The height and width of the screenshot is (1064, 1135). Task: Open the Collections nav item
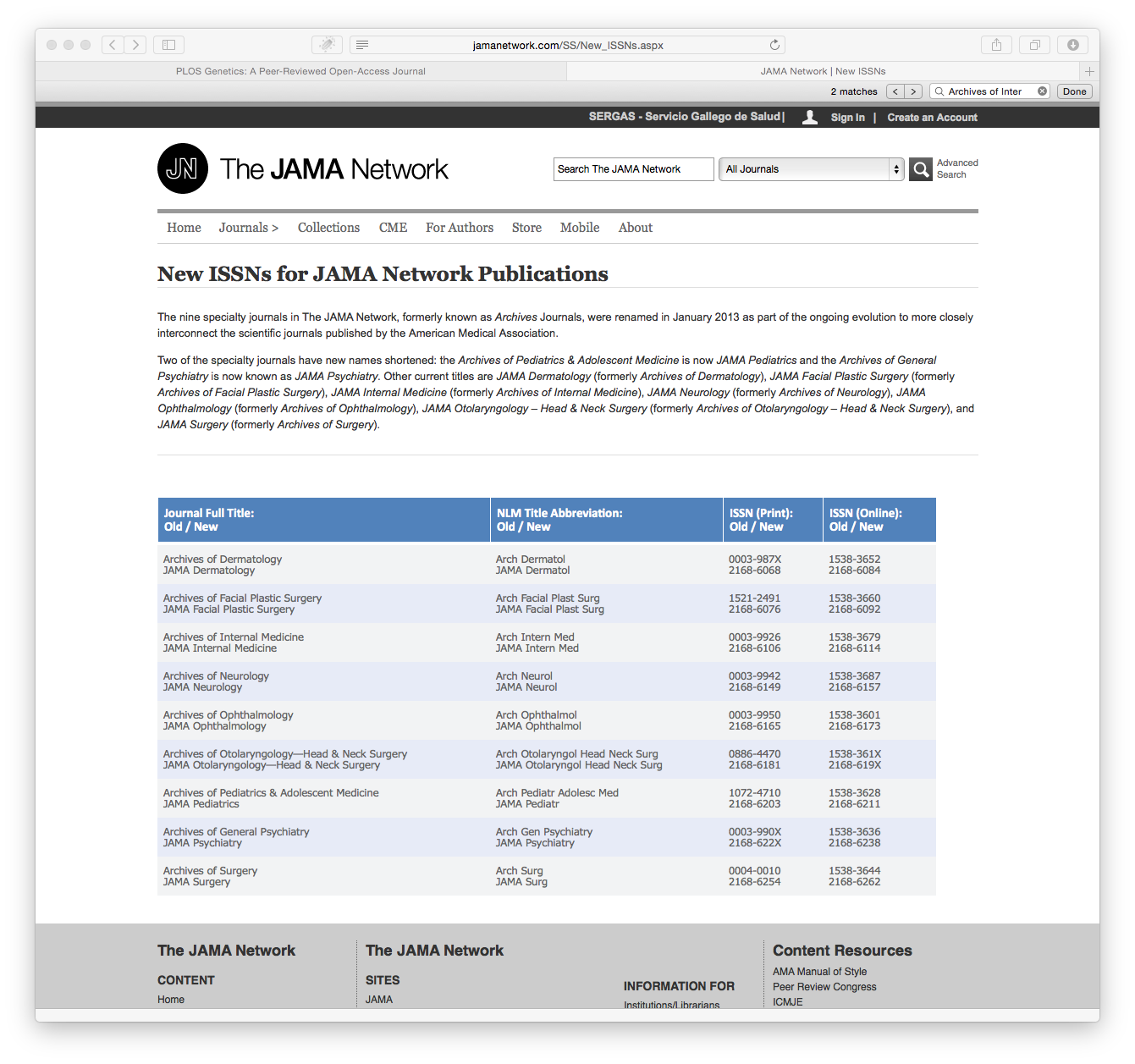(x=328, y=228)
